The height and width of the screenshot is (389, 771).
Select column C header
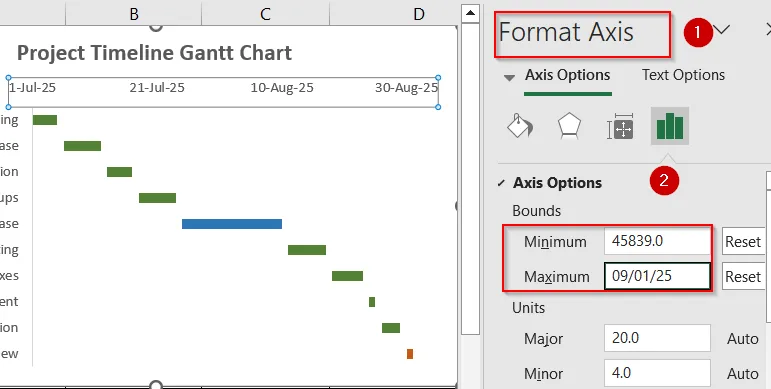click(x=266, y=13)
